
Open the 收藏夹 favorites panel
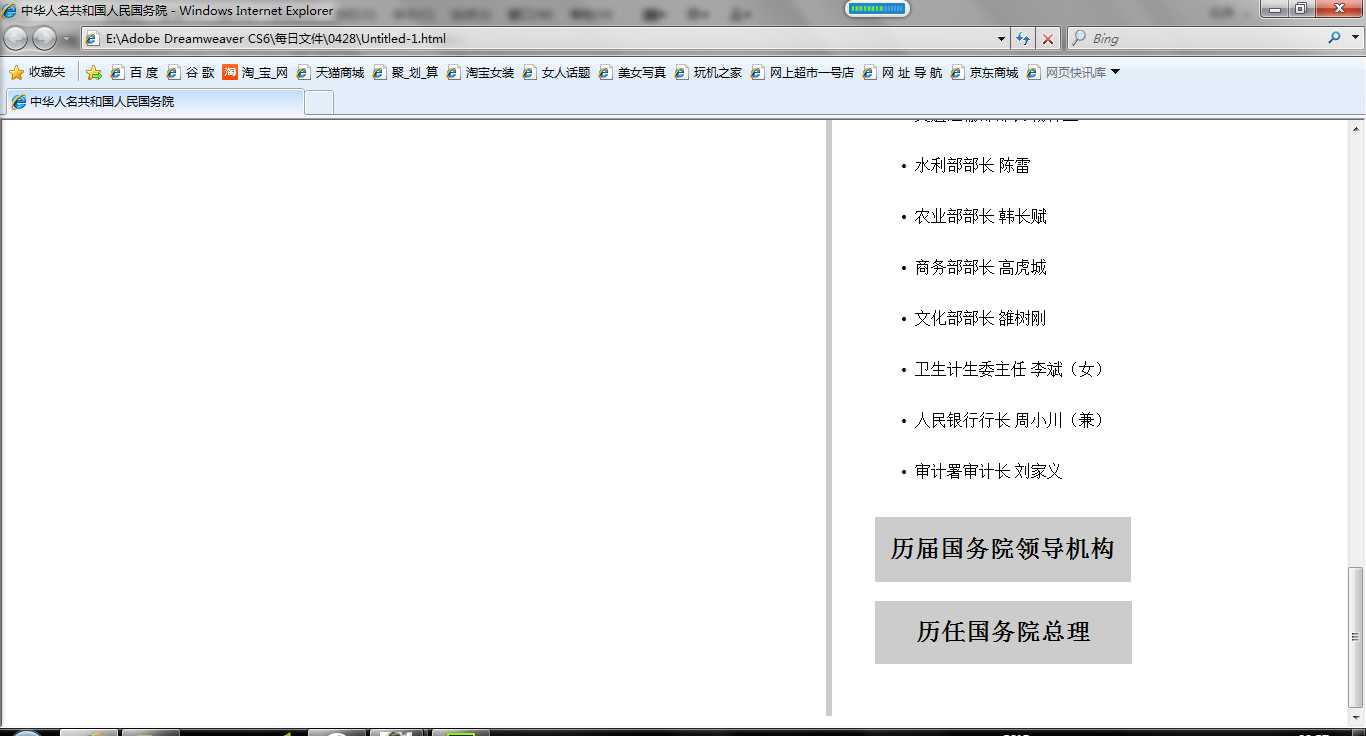click(x=37, y=72)
